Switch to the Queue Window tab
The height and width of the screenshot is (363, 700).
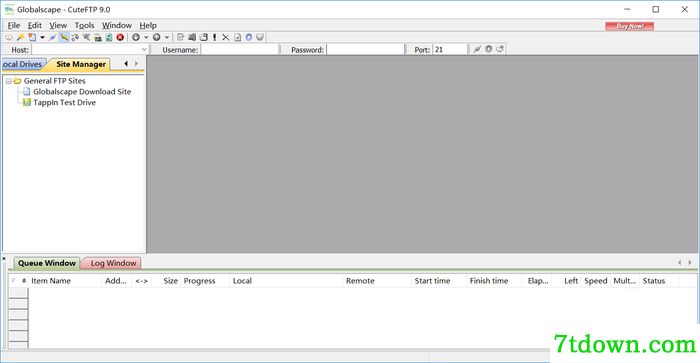(47, 263)
